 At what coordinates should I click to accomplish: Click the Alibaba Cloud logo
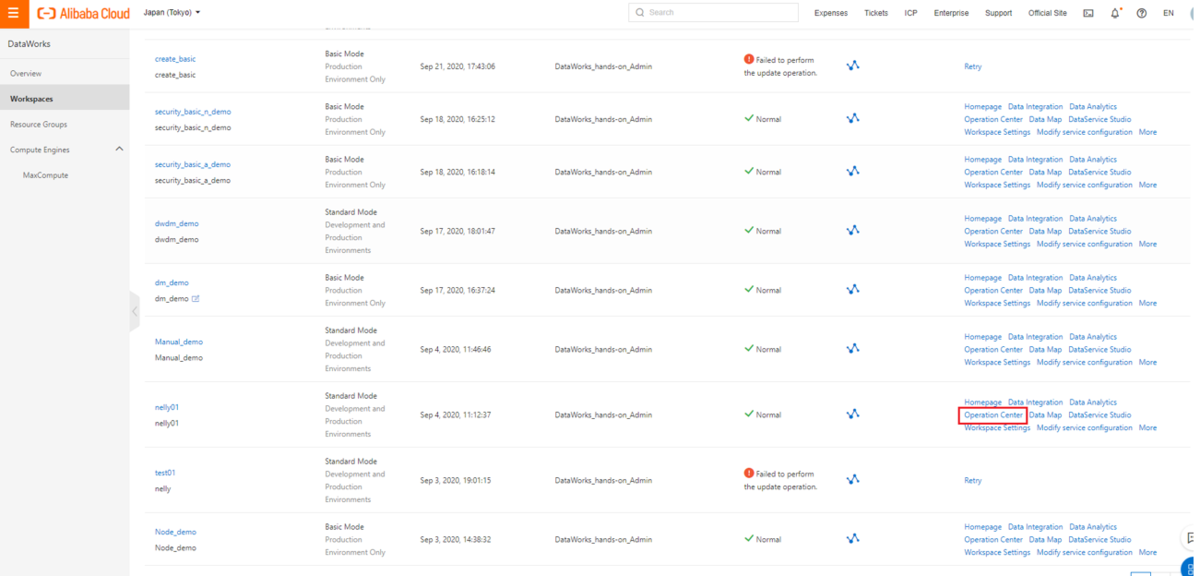click(x=84, y=13)
